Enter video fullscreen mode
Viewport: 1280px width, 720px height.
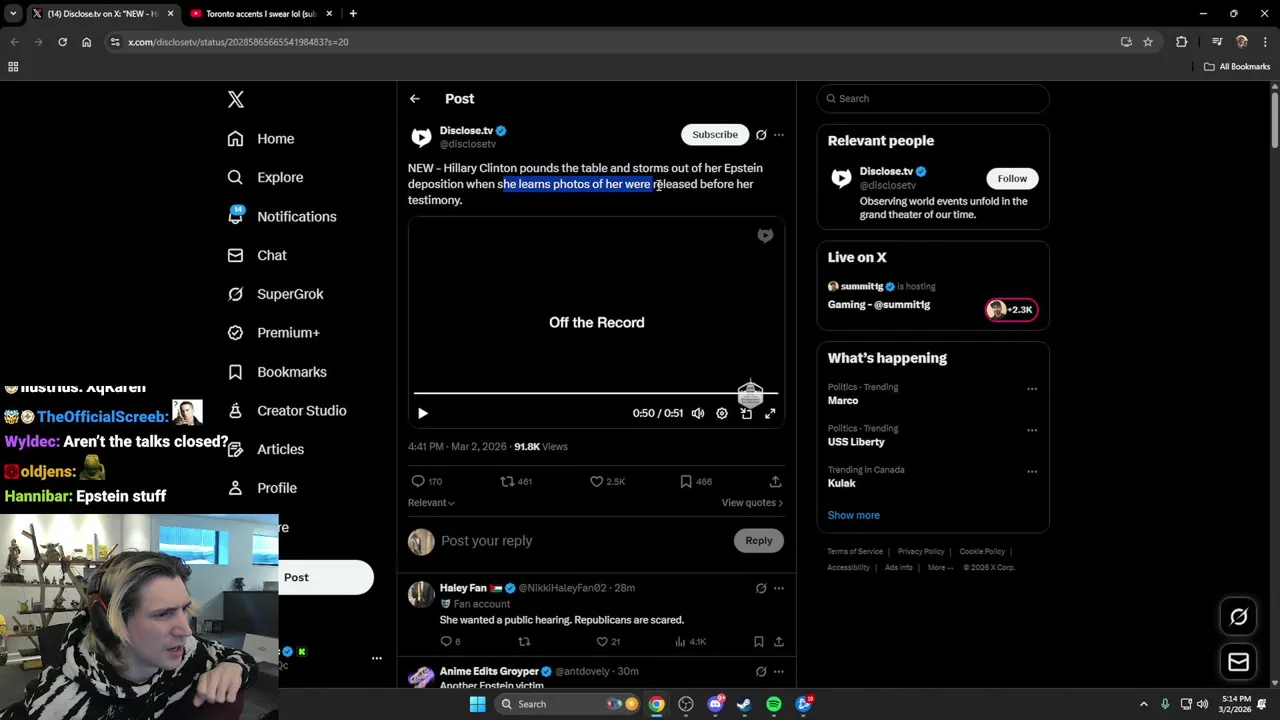(770, 413)
